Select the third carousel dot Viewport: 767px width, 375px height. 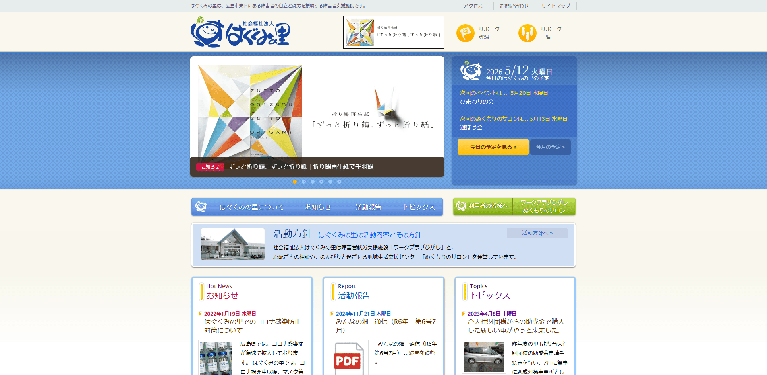tap(313, 181)
